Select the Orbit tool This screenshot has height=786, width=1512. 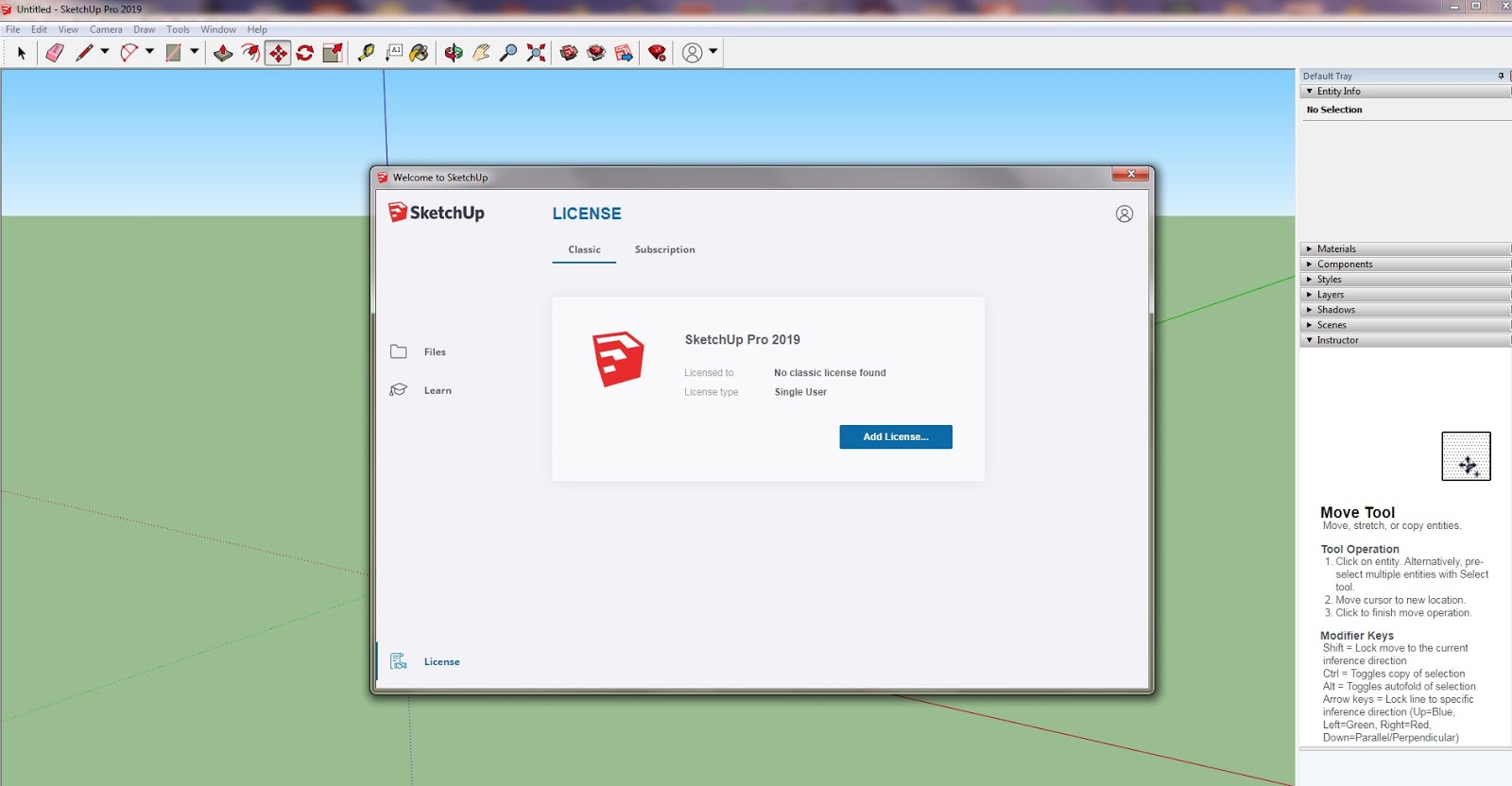pyautogui.click(x=454, y=53)
